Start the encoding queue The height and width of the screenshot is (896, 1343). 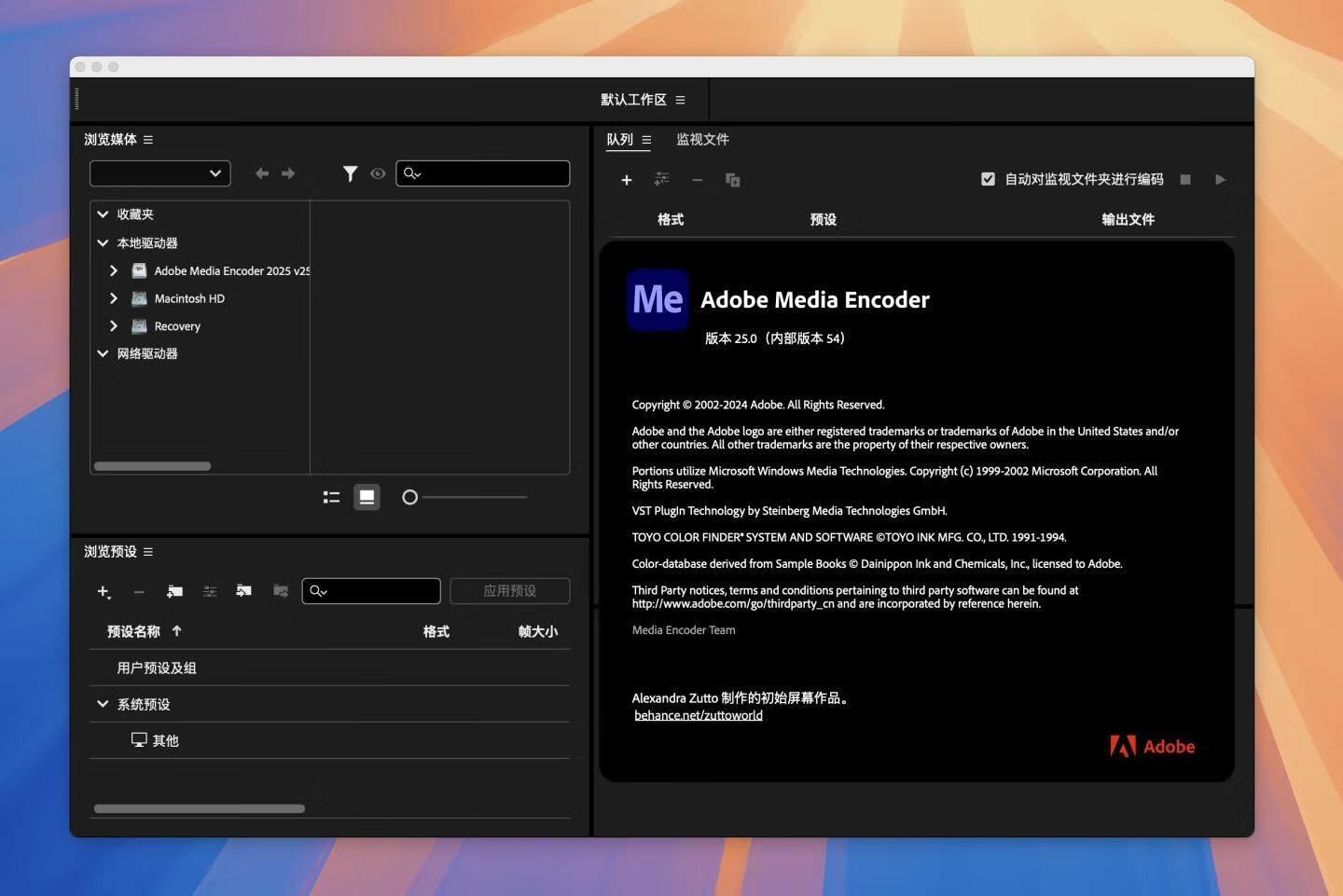1221,179
